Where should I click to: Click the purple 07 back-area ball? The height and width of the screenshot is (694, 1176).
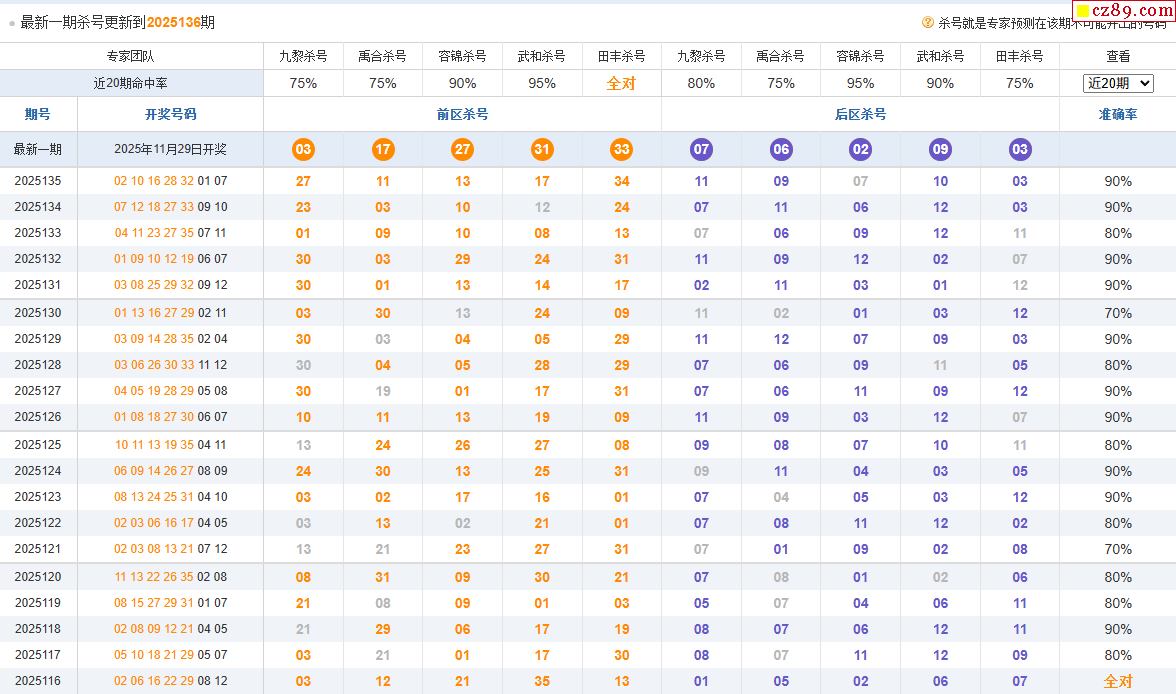[701, 150]
